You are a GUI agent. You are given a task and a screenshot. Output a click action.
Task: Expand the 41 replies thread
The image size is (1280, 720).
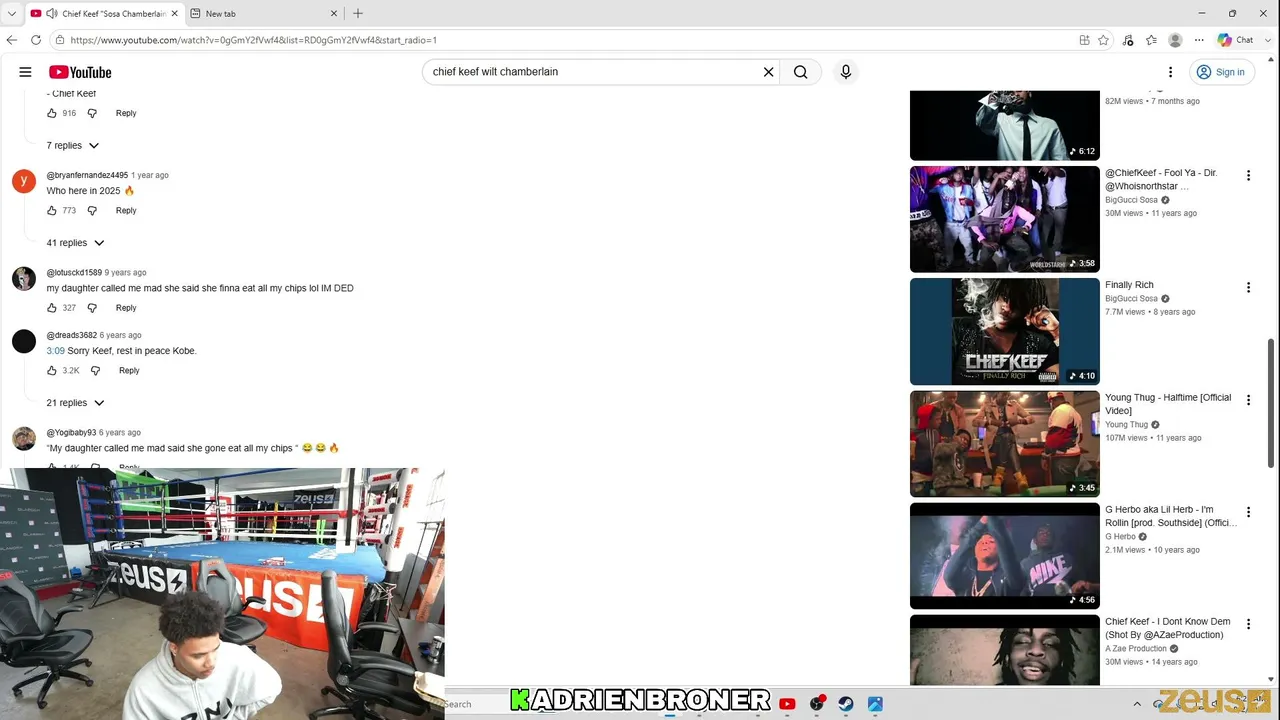75,243
